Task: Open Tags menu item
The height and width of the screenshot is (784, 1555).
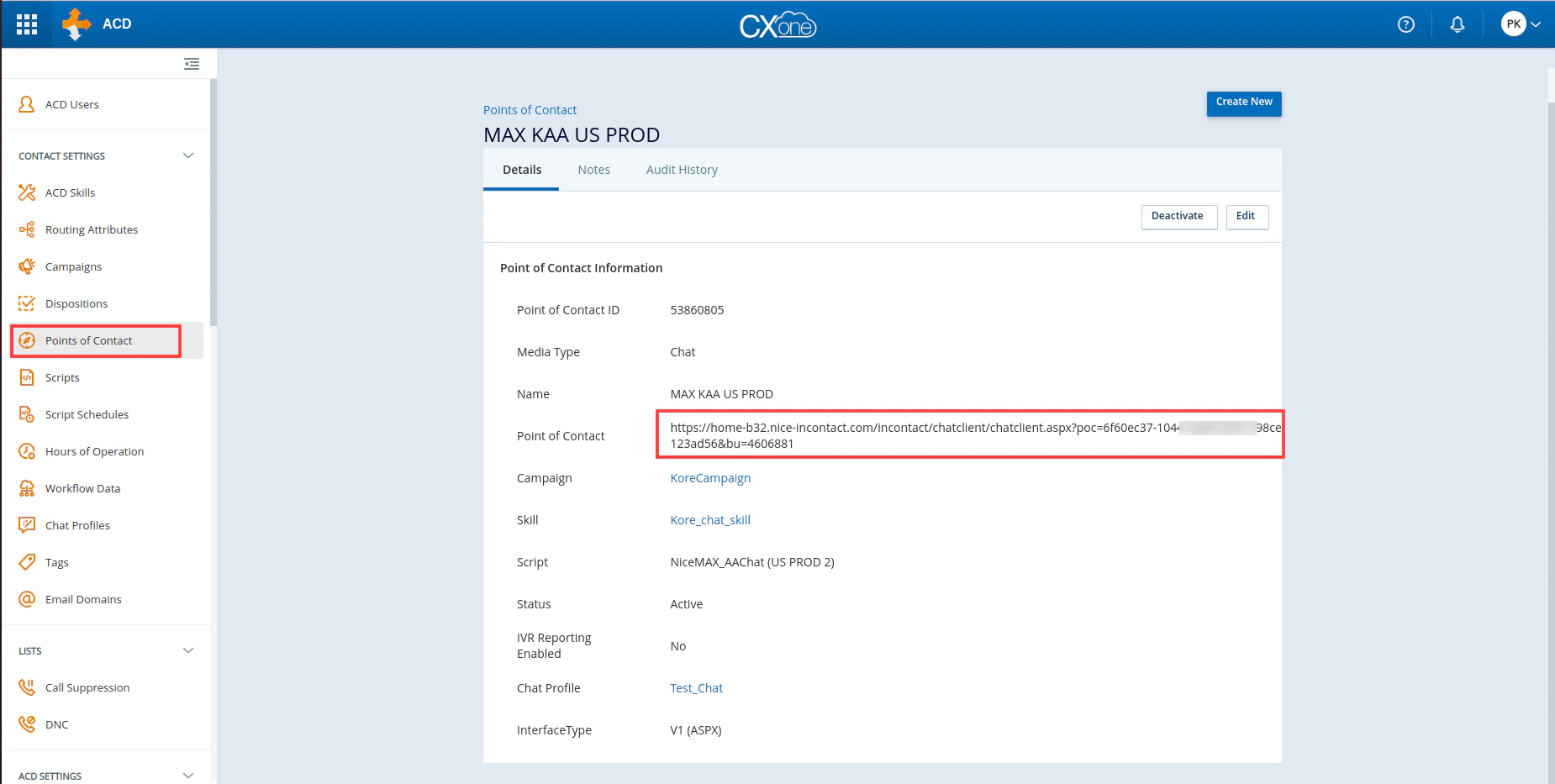Action: click(57, 562)
